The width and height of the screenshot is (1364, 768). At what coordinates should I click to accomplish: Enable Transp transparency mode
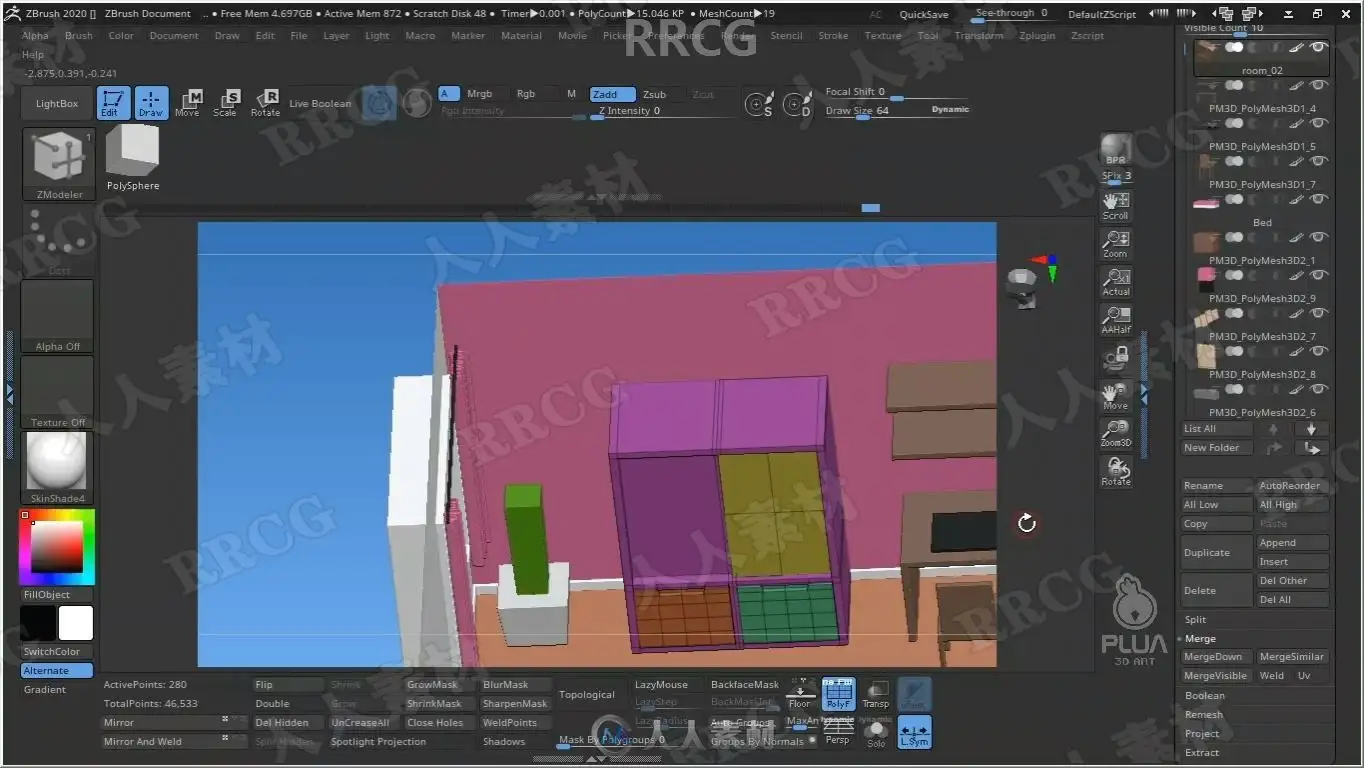click(876, 694)
